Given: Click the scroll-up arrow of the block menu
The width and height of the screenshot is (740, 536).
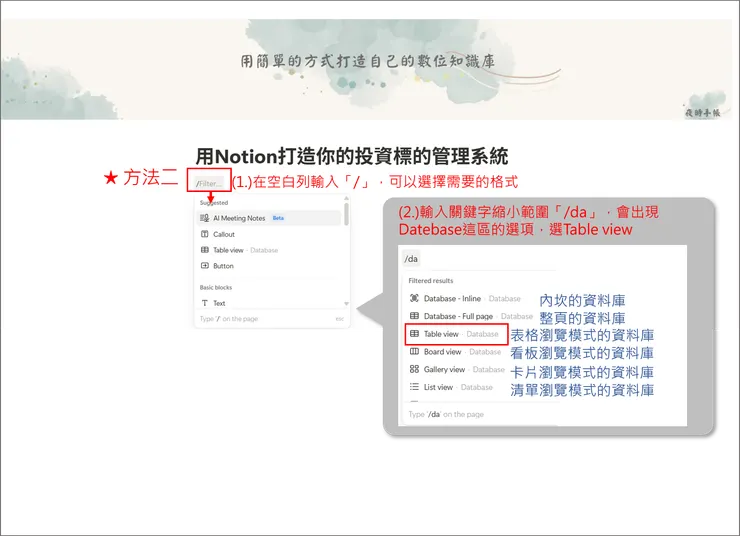Looking at the screenshot, I should [x=346, y=198].
